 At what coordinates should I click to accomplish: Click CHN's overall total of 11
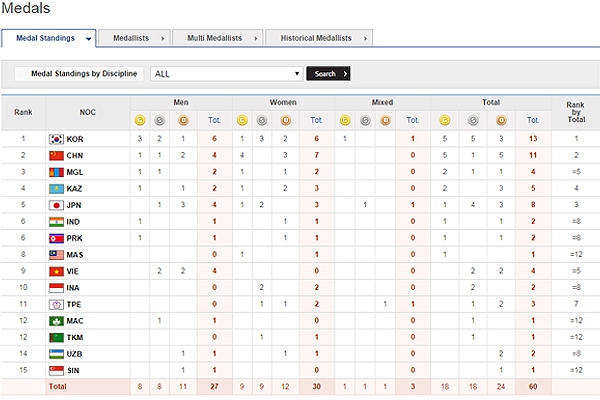pos(533,155)
